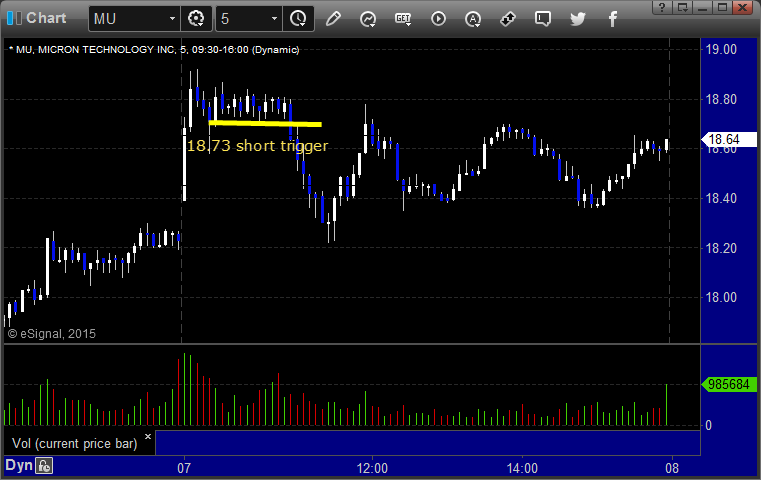Close the Chart window

[x=743, y=7]
